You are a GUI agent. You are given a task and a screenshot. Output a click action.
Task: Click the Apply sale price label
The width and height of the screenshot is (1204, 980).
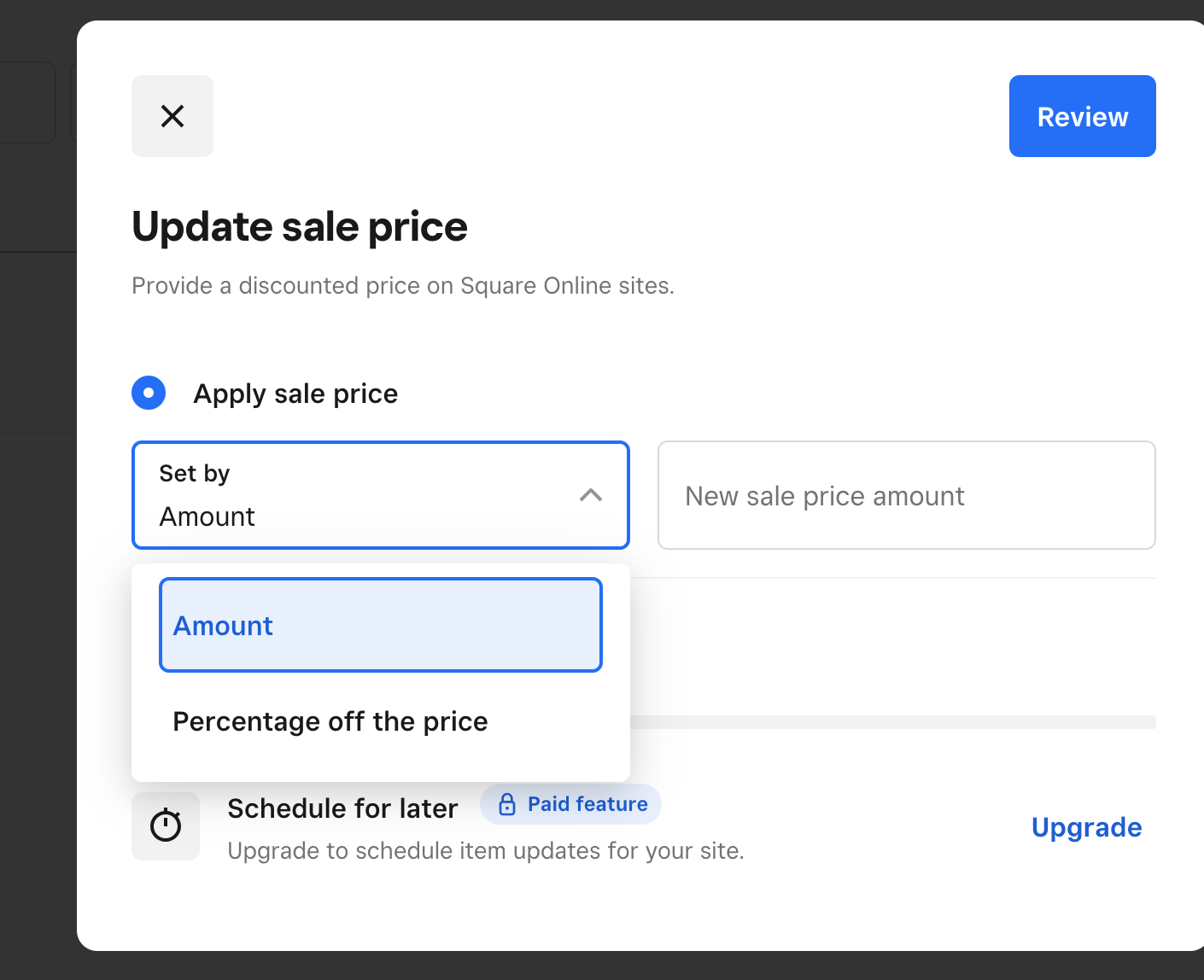pos(295,394)
